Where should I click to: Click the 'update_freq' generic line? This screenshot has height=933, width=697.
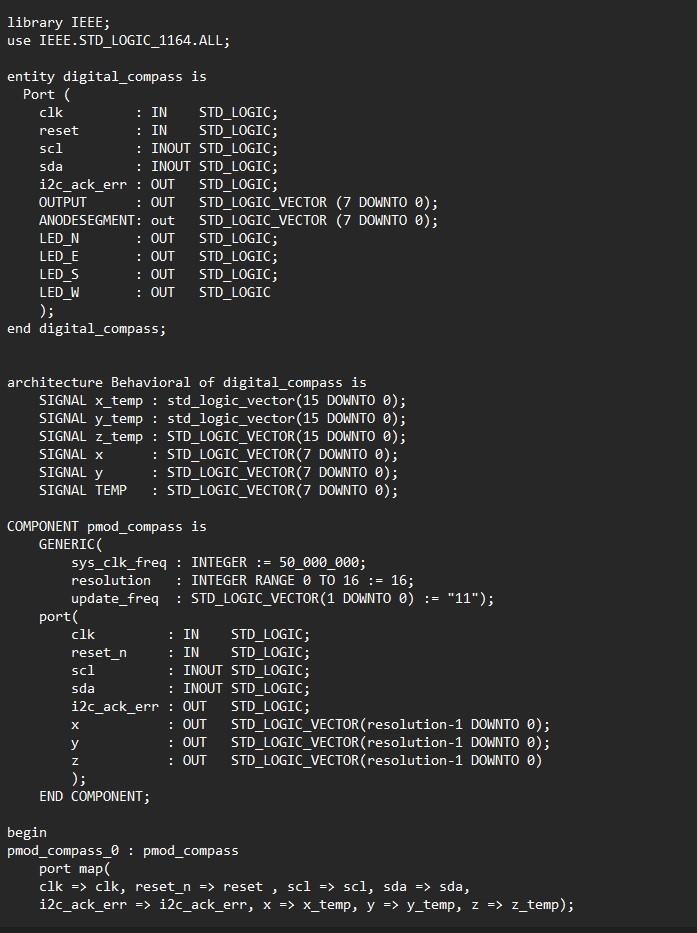pyautogui.click(x=282, y=598)
